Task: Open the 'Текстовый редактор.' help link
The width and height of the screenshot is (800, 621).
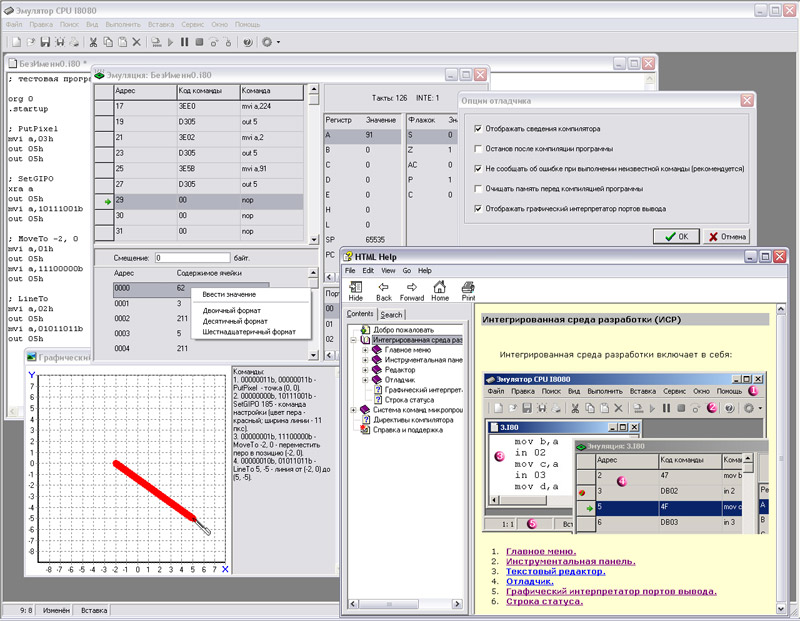Action: click(556, 572)
